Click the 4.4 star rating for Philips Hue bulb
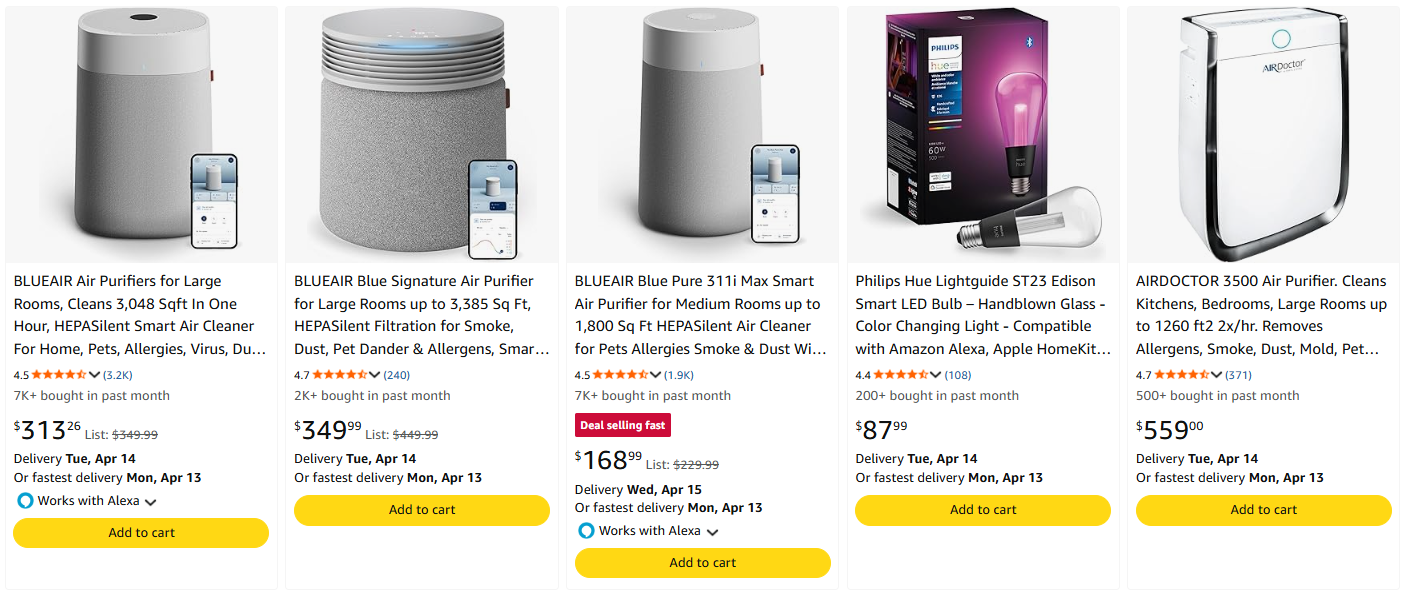1408x595 pixels. pyautogui.click(x=900, y=374)
